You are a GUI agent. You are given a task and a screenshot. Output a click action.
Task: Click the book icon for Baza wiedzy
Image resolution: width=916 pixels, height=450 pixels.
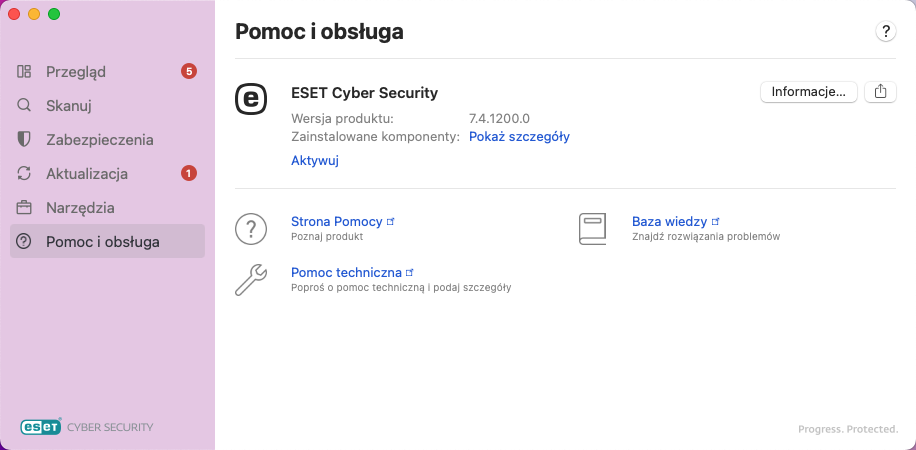[593, 228]
